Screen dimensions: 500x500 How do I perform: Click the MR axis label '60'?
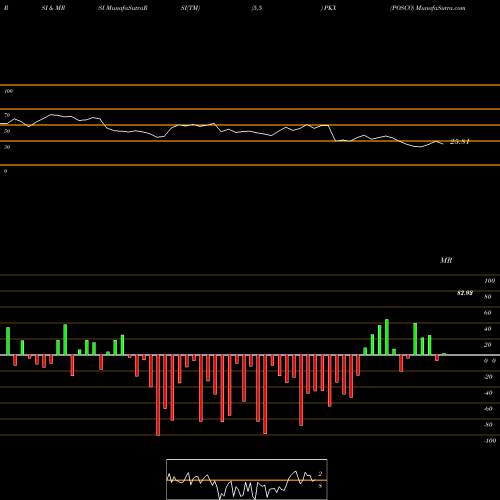point(488,313)
